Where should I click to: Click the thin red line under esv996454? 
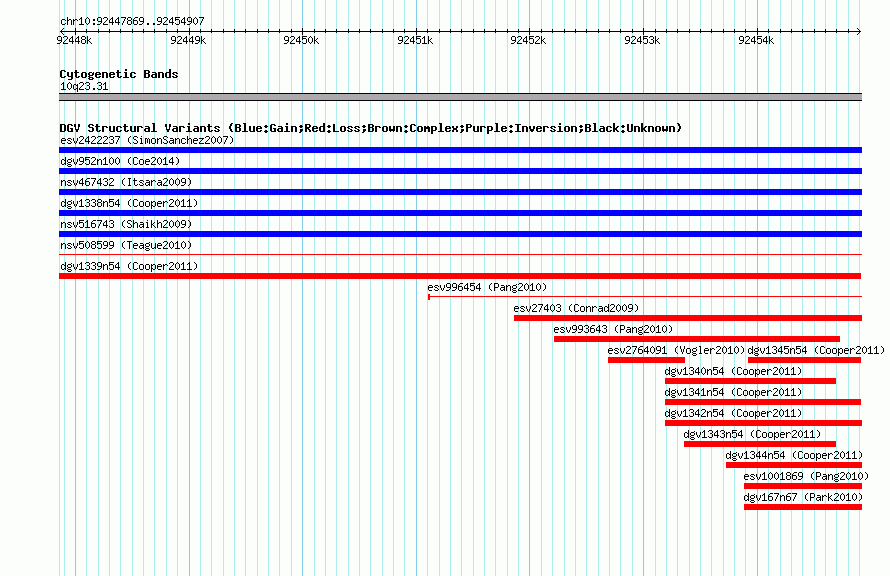(x=645, y=296)
